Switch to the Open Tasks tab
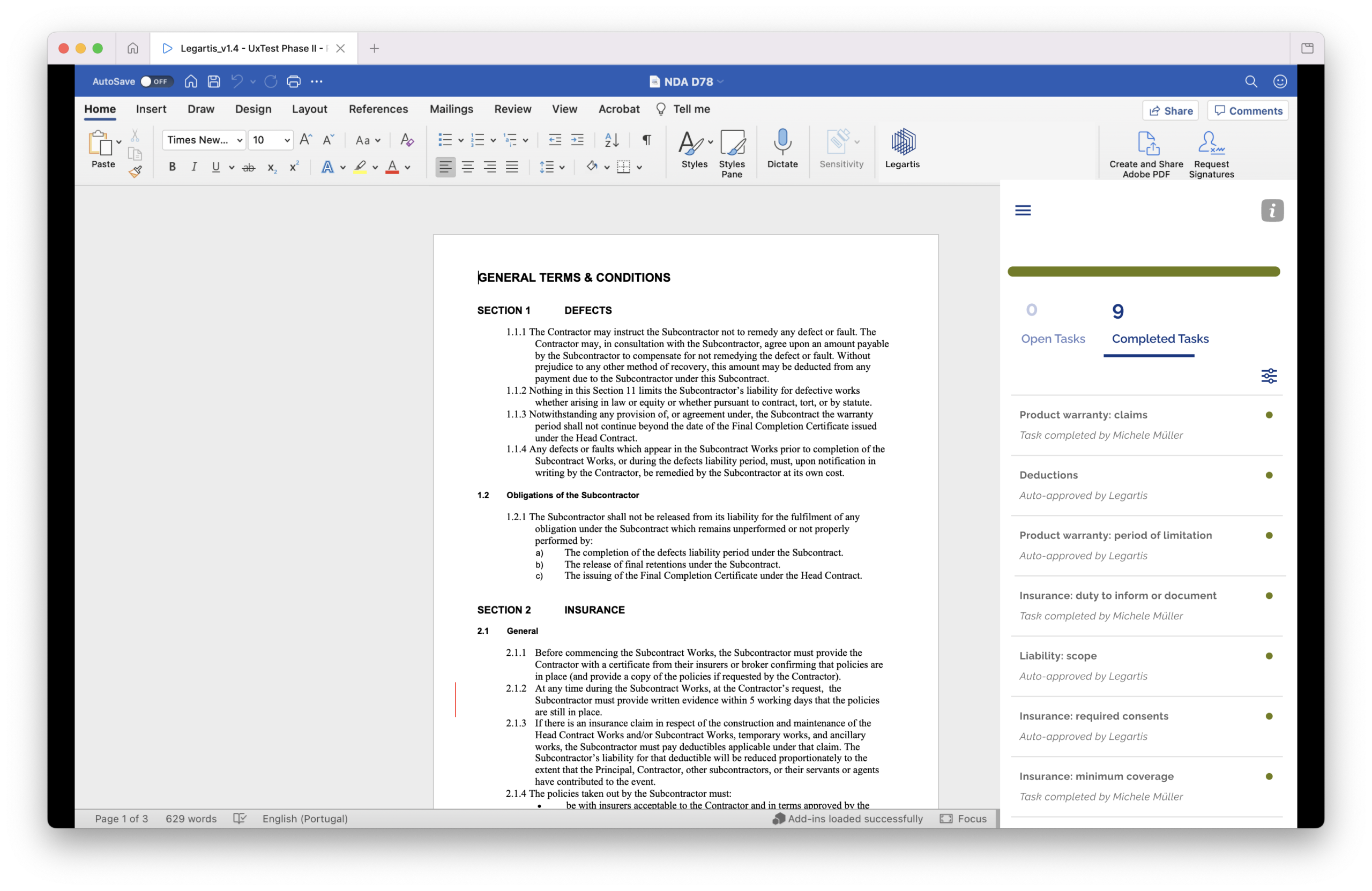Viewport: 1372px width, 891px height. (x=1053, y=325)
